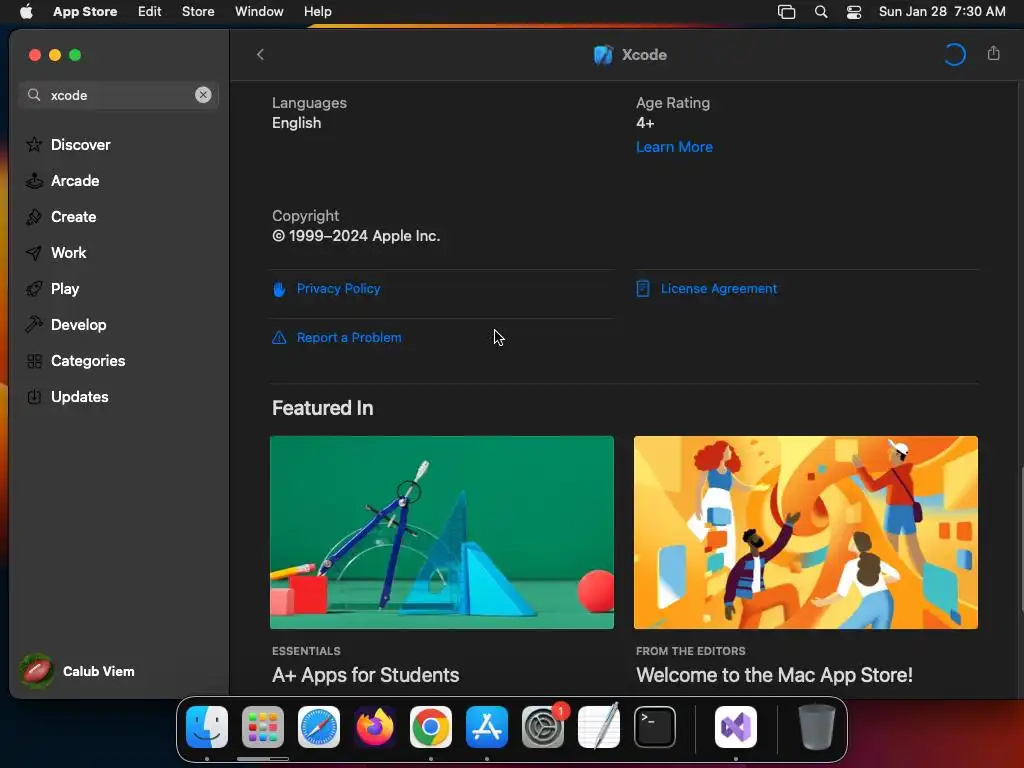Launch Firefox from the Dock
Screen dimensions: 1024x768
coord(375,727)
